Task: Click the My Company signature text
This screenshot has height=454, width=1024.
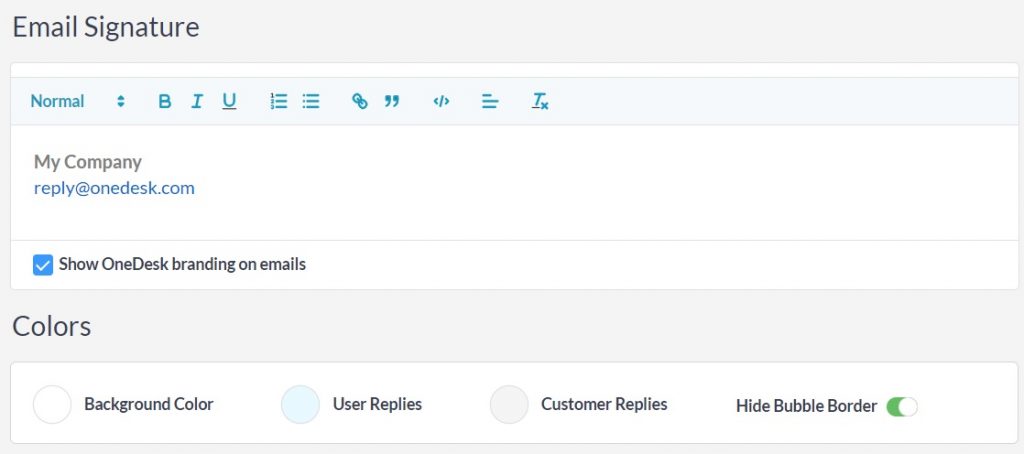Action: coord(88,162)
